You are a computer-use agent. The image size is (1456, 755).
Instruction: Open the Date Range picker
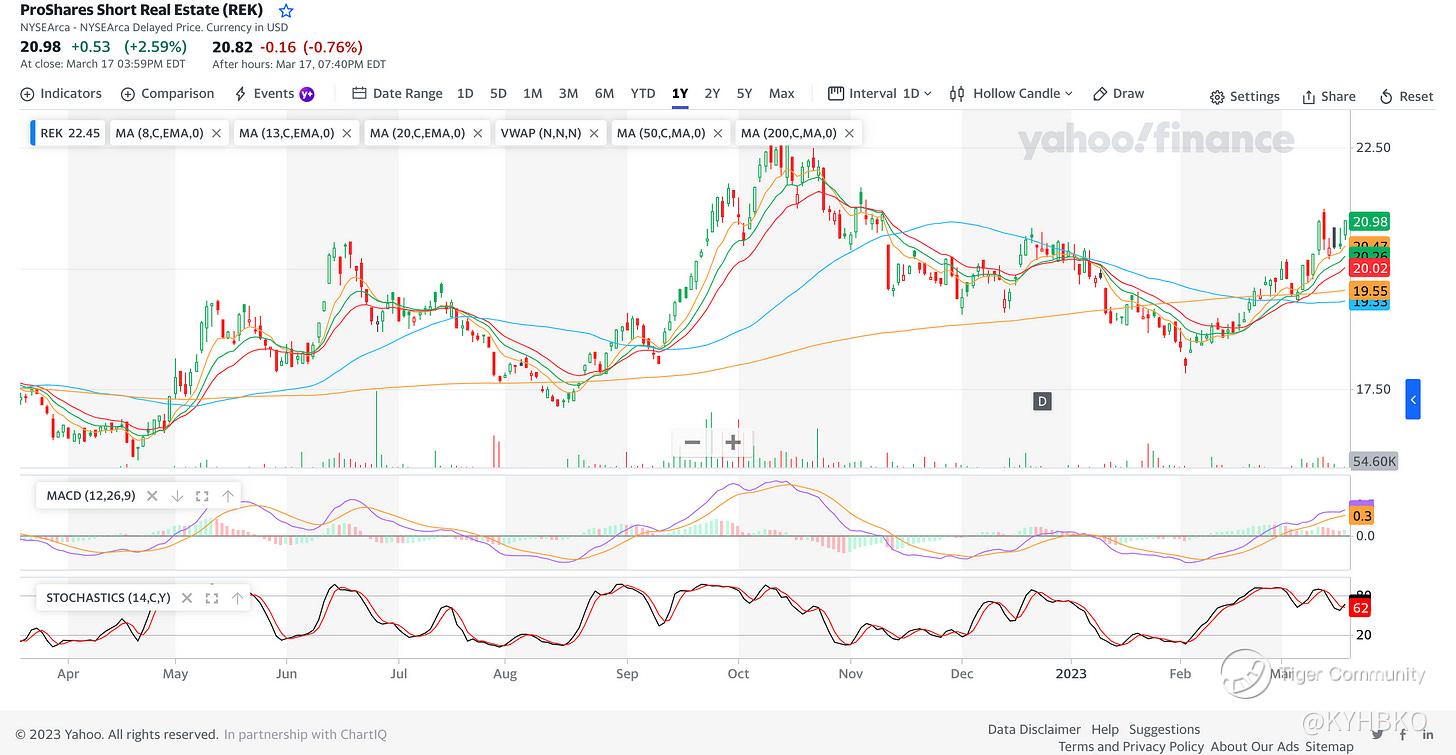coord(397,93)
